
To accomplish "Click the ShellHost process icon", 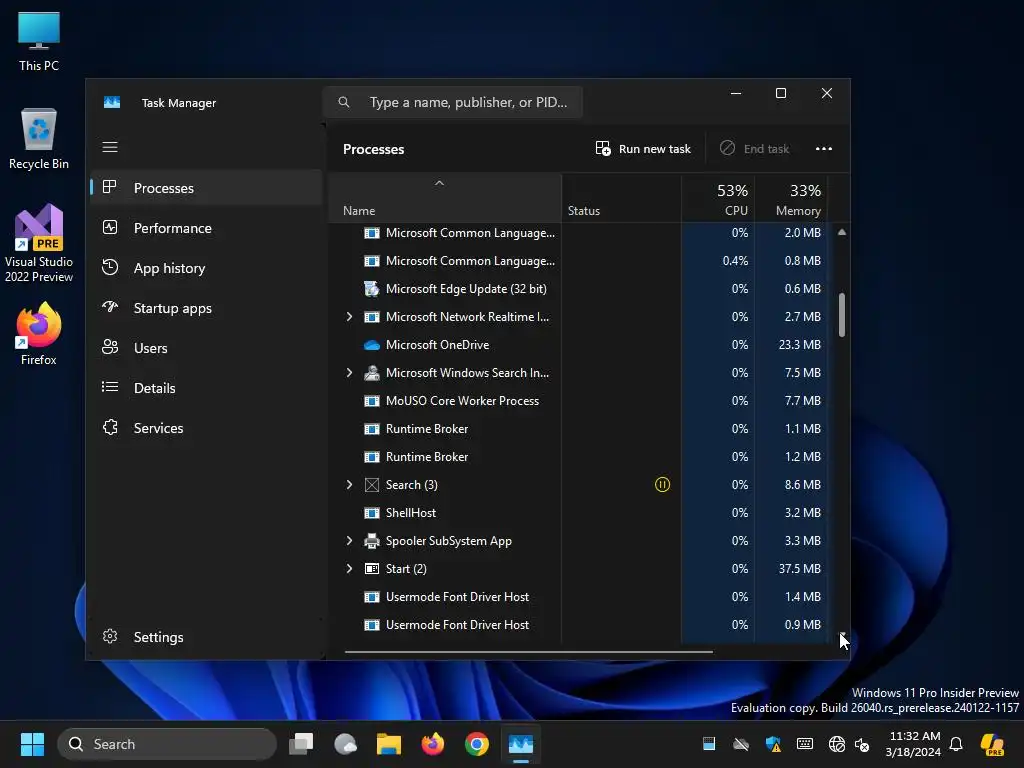I will click(x=372, y=513).
